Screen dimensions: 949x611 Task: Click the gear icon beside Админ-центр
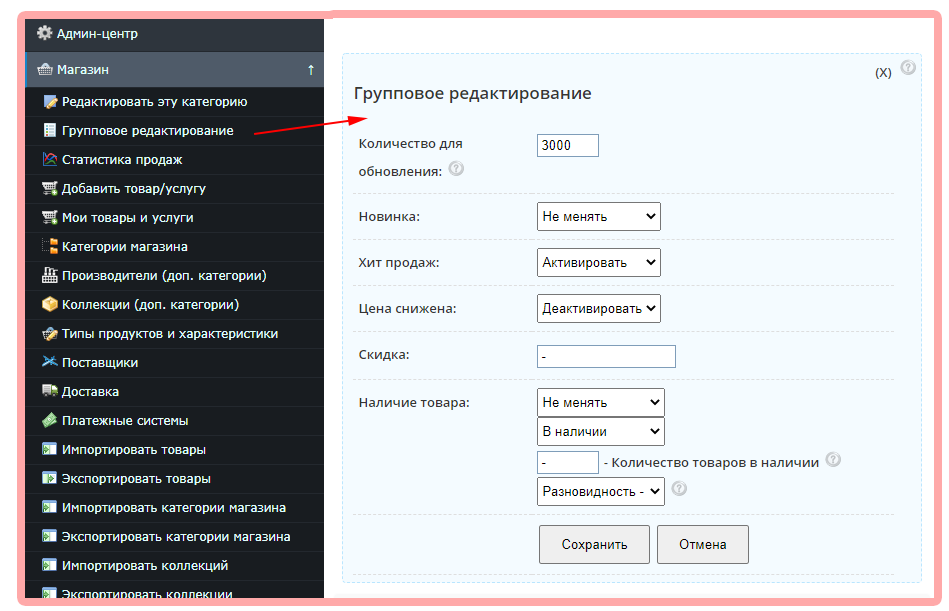point(44,33)
